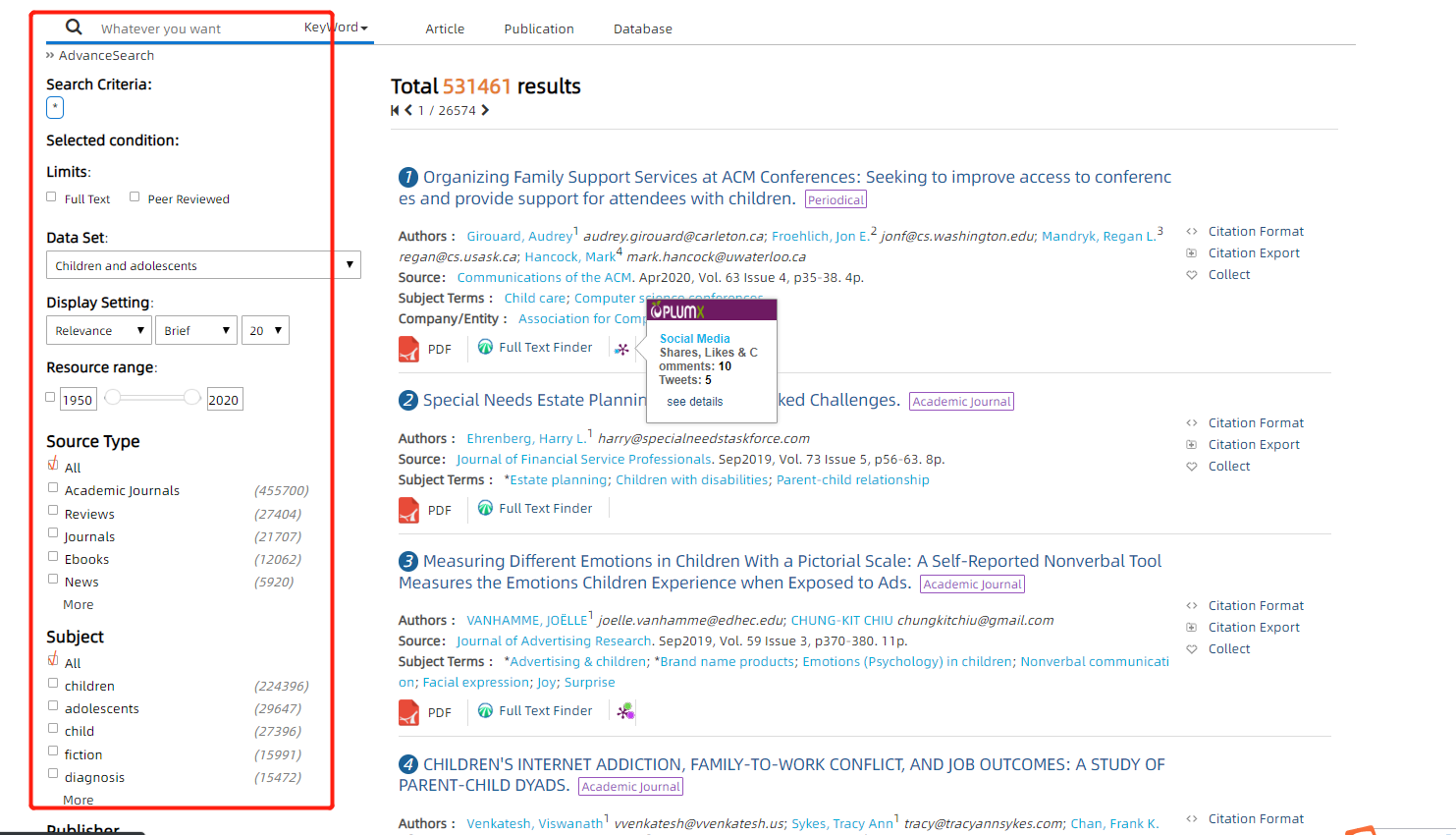Image resolution: width=1456 pixels, height=835 pixels.
Task: Switch to the Database tab
Action: click(x=643, y=28)
